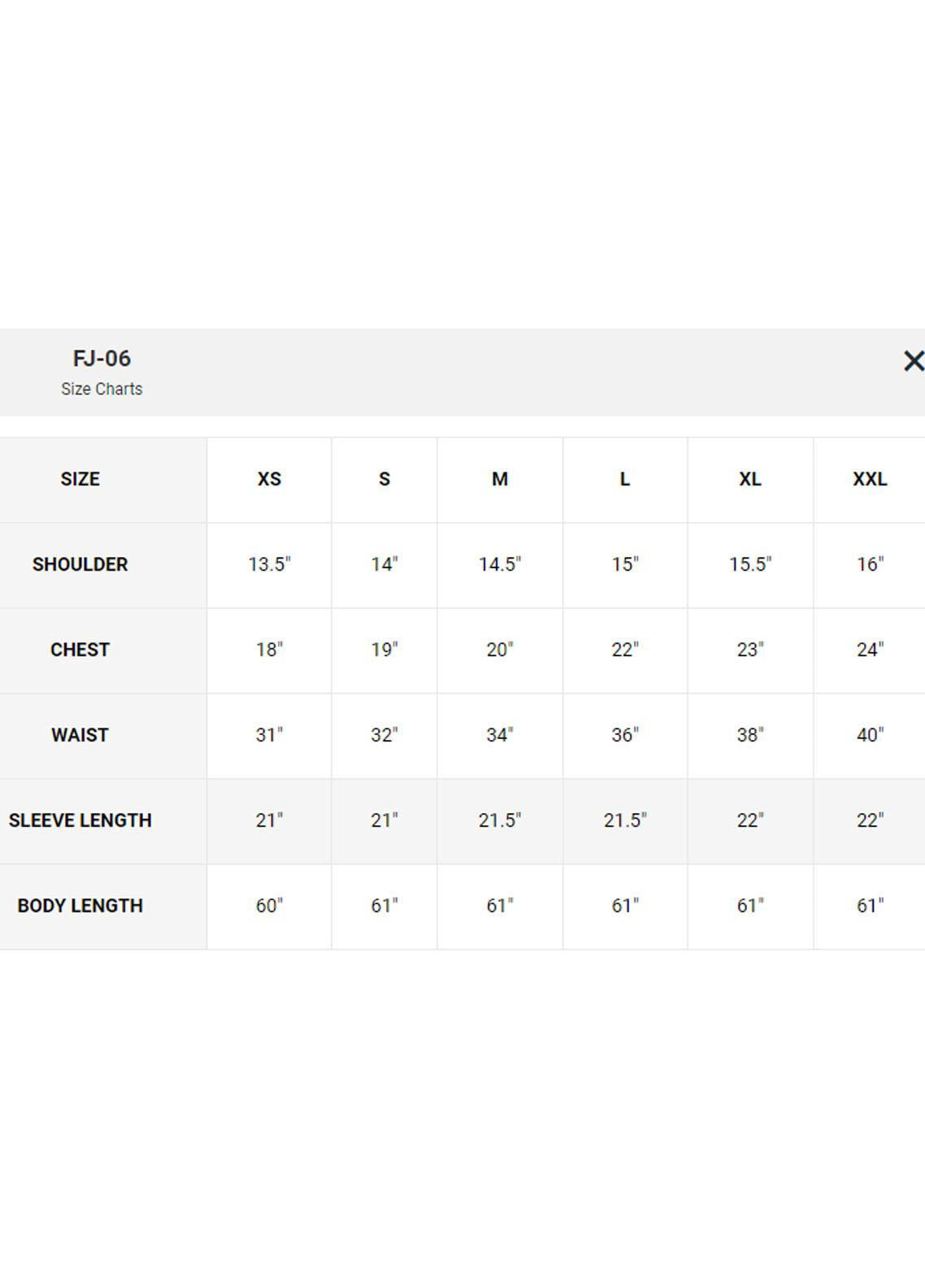Click the M column header
This screenshot has height=1288, width=925.
pyautogui.click(x=500, y=480)
